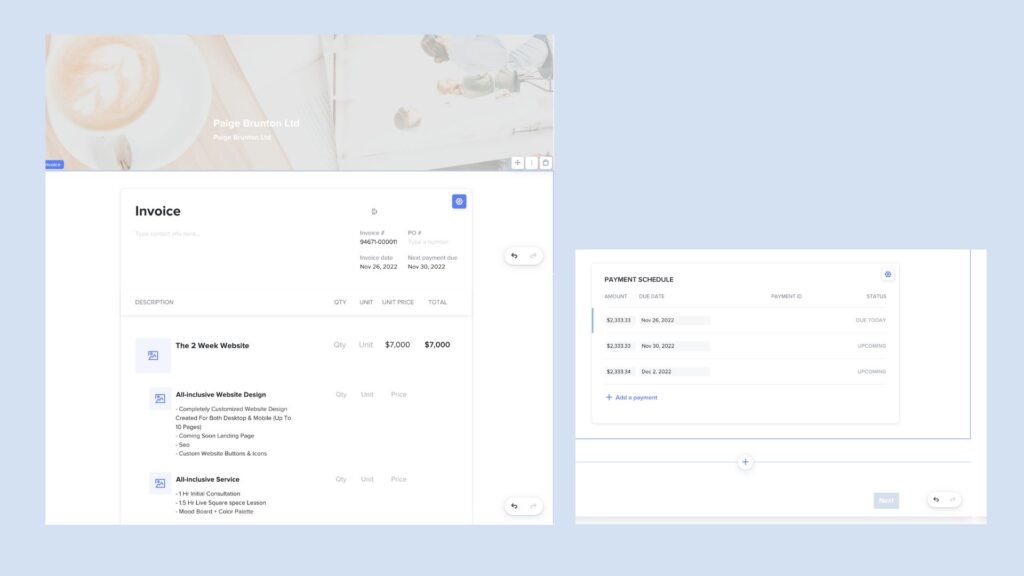
Task: Select the Payment Schedule section header
Action: coord(637,279)
